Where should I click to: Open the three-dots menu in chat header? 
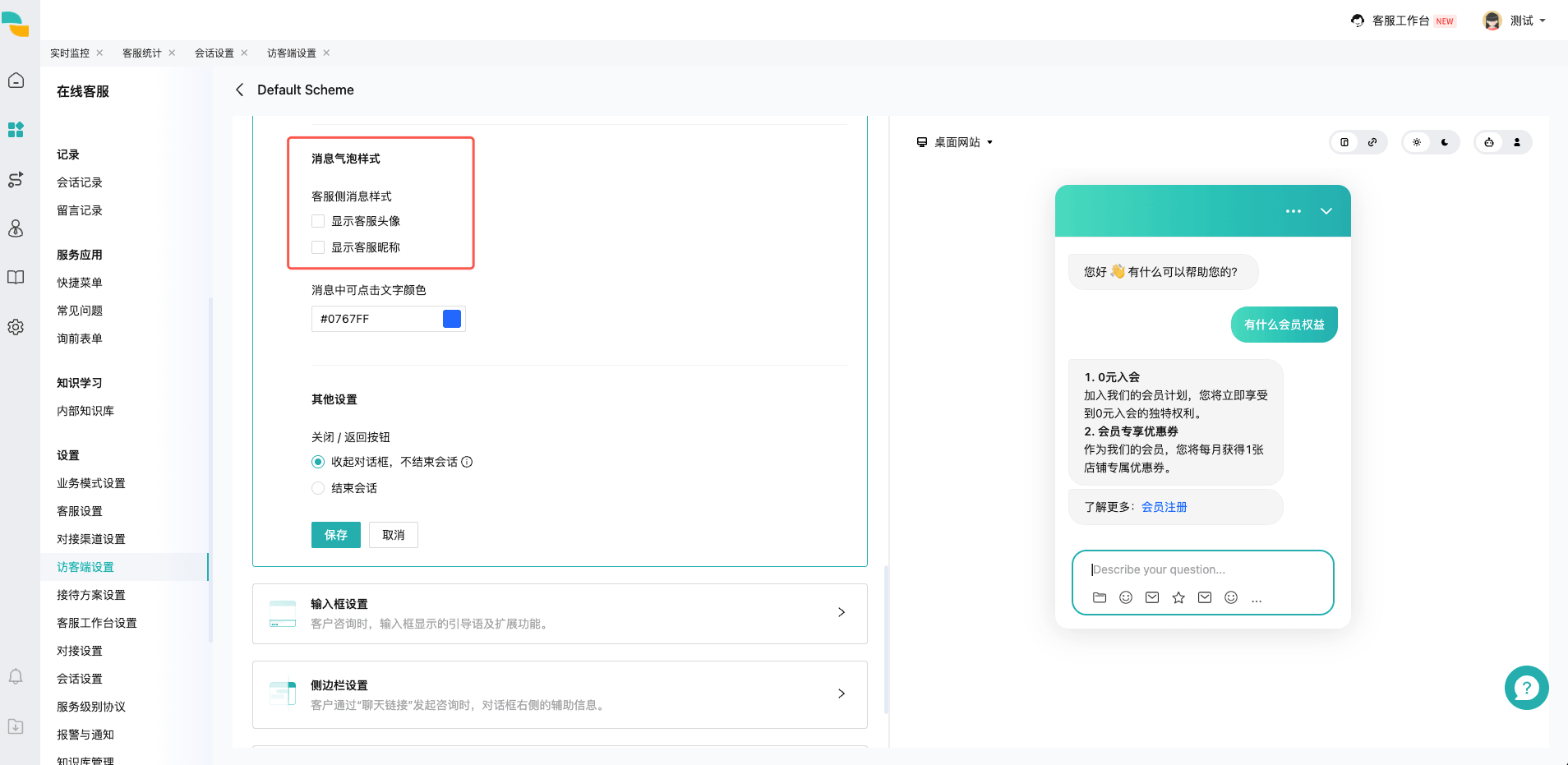[1294, 211]
